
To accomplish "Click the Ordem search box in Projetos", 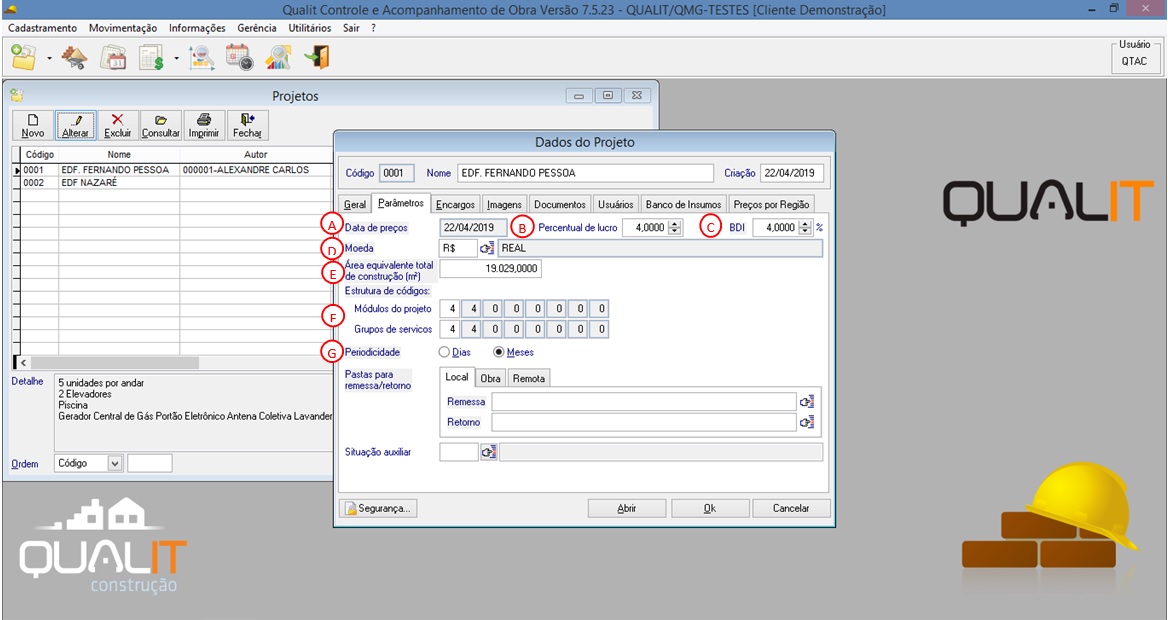I will click(150, 464).
